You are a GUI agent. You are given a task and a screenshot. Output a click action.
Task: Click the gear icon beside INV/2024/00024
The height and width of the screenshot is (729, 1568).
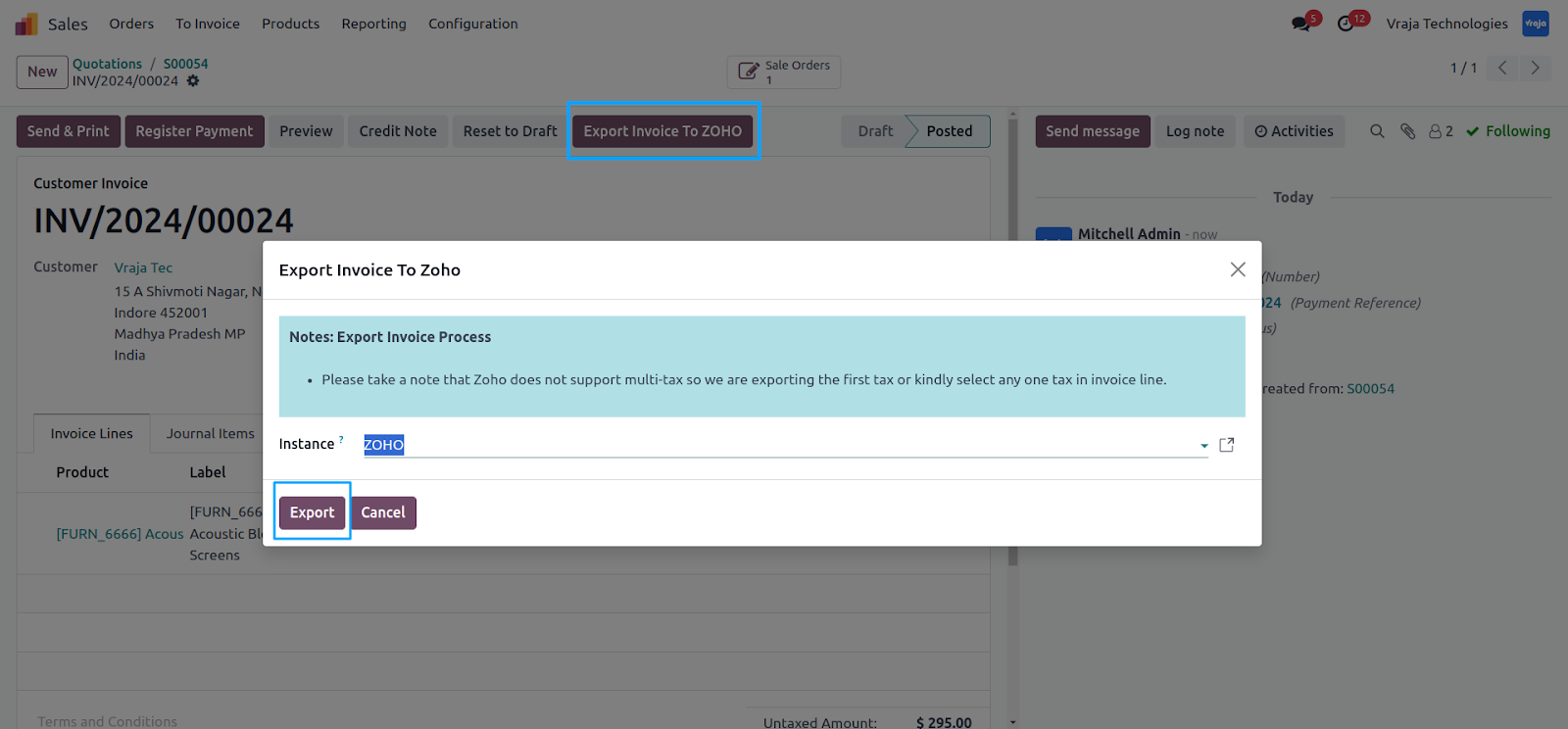(193, 81)
